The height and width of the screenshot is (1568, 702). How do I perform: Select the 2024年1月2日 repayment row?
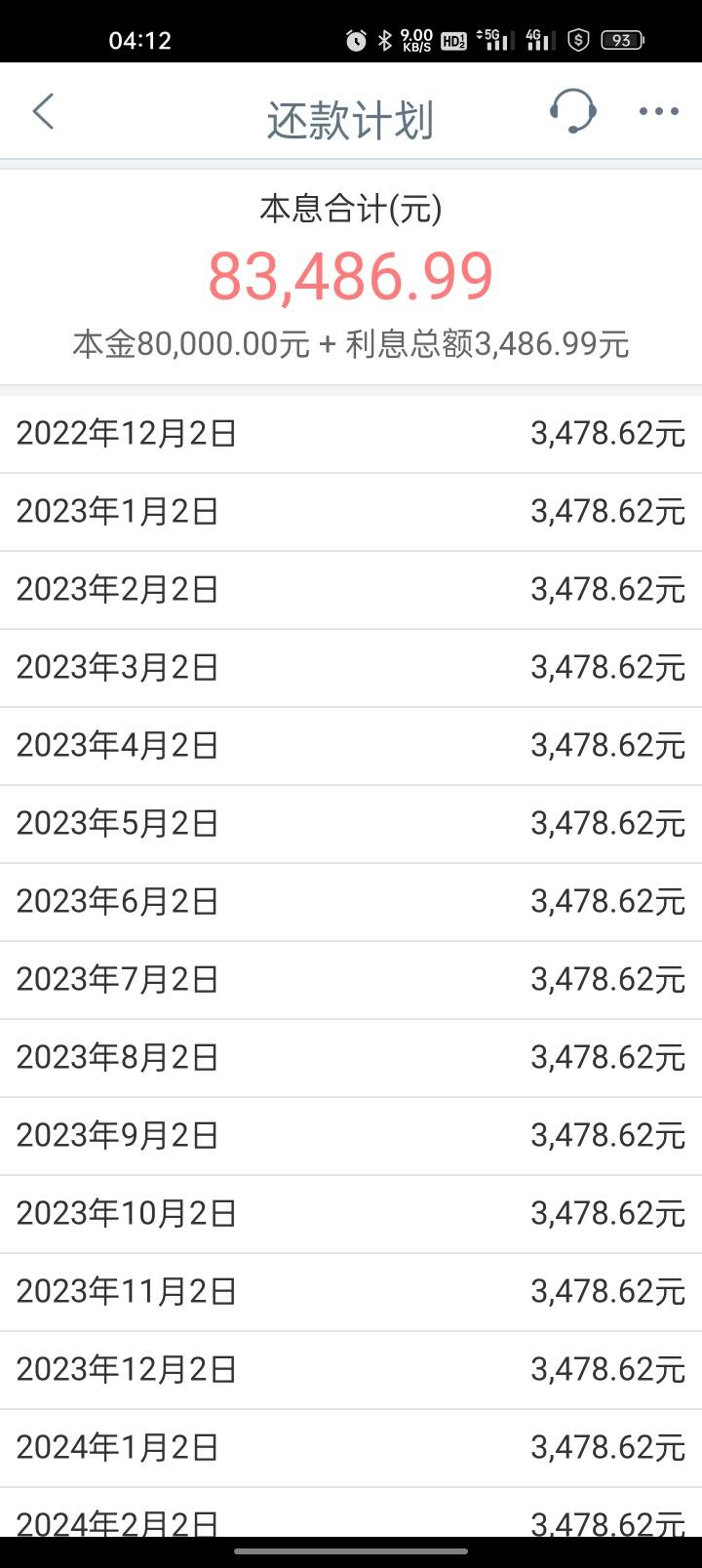(x=351, y=1448)
